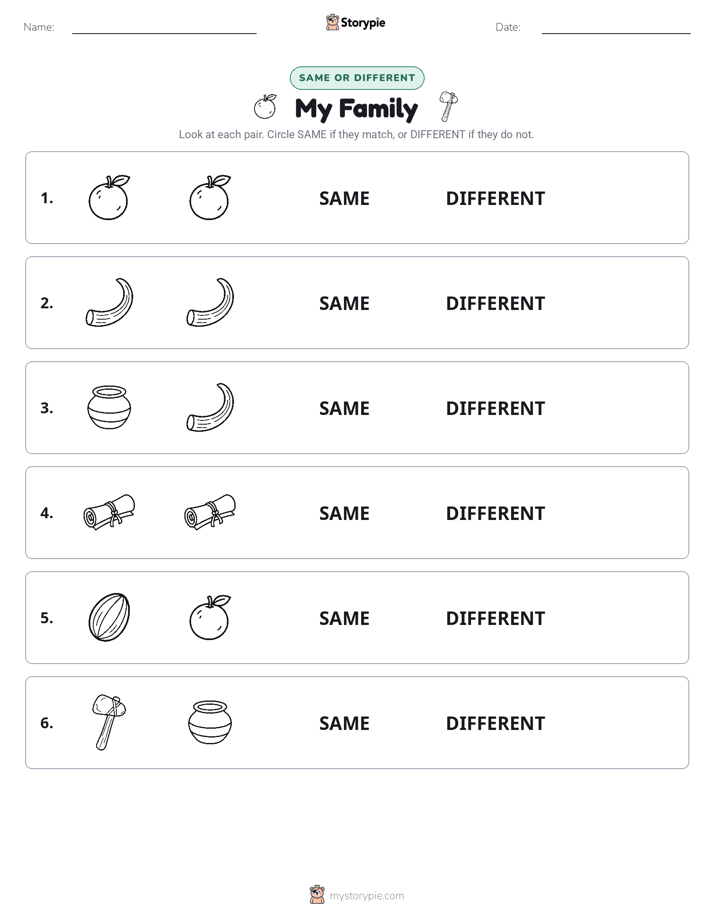714x924 pixels.
Task: Click the clay pot in row 3
Action: [109, 407]
